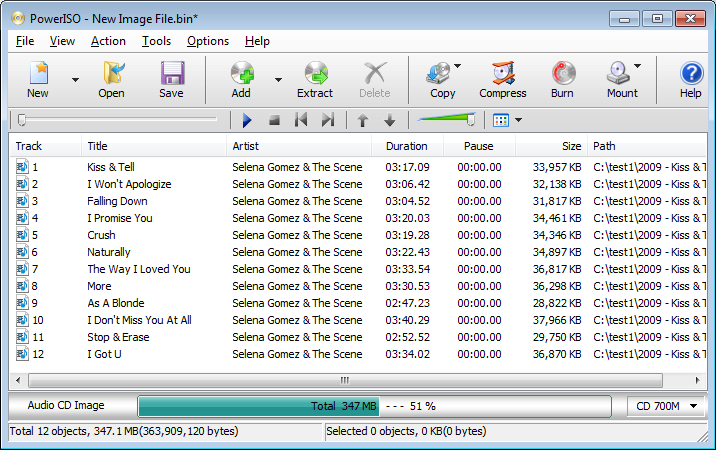Click the scroll left arrow
Image resolution: width=716 pixels, height=450 pixels.
[18, 380]
